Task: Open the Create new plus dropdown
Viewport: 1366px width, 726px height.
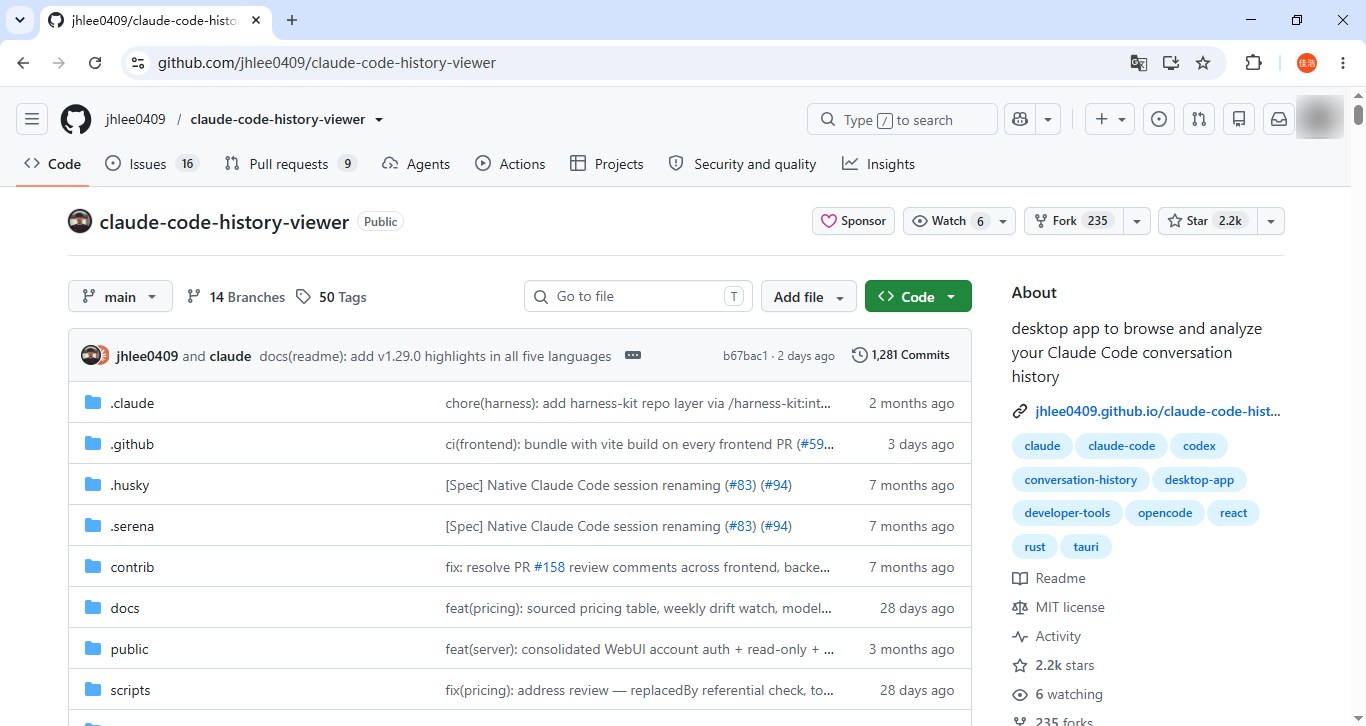Action: coord(1110,120)
